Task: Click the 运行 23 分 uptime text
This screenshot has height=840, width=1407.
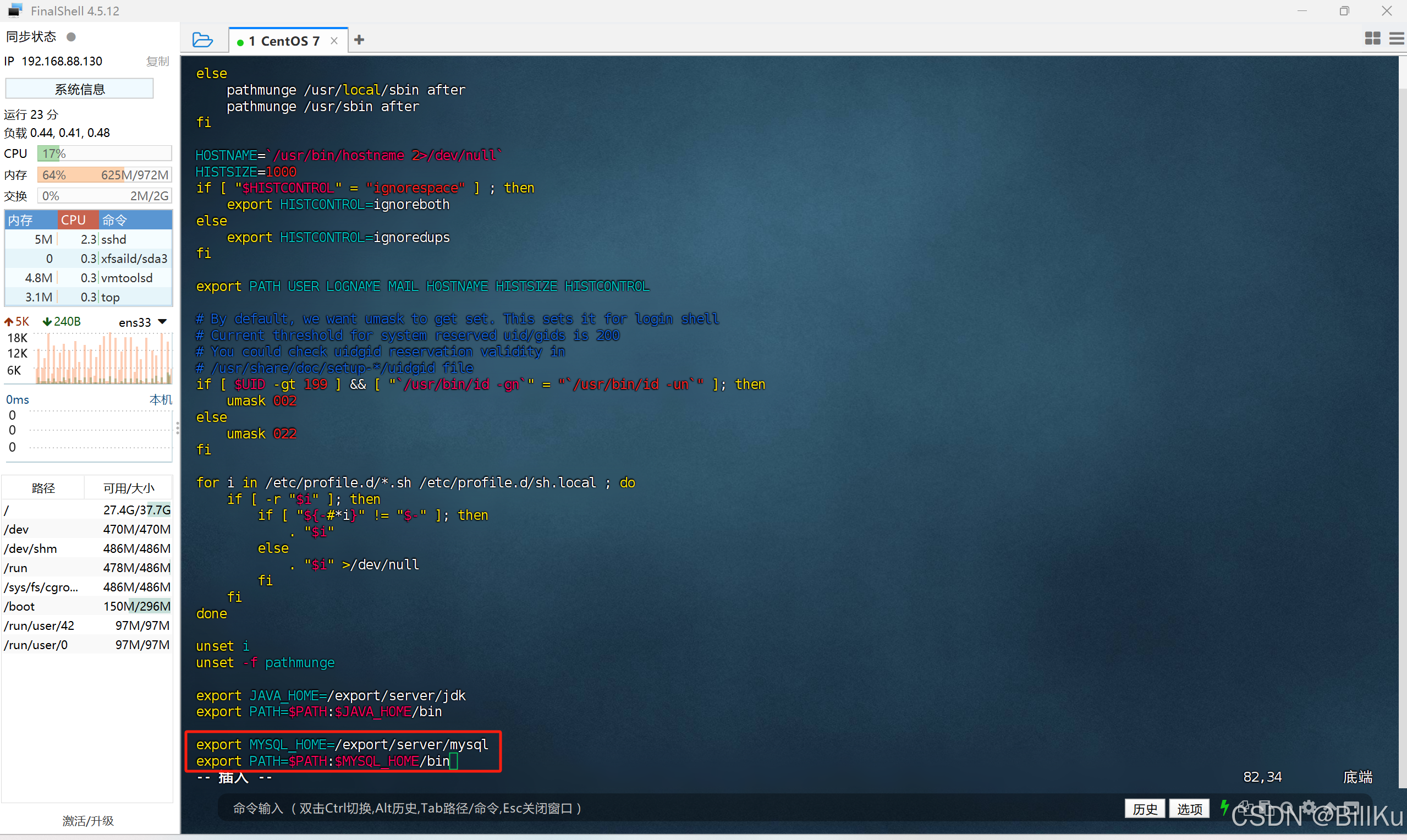Action: click(31, 114)
